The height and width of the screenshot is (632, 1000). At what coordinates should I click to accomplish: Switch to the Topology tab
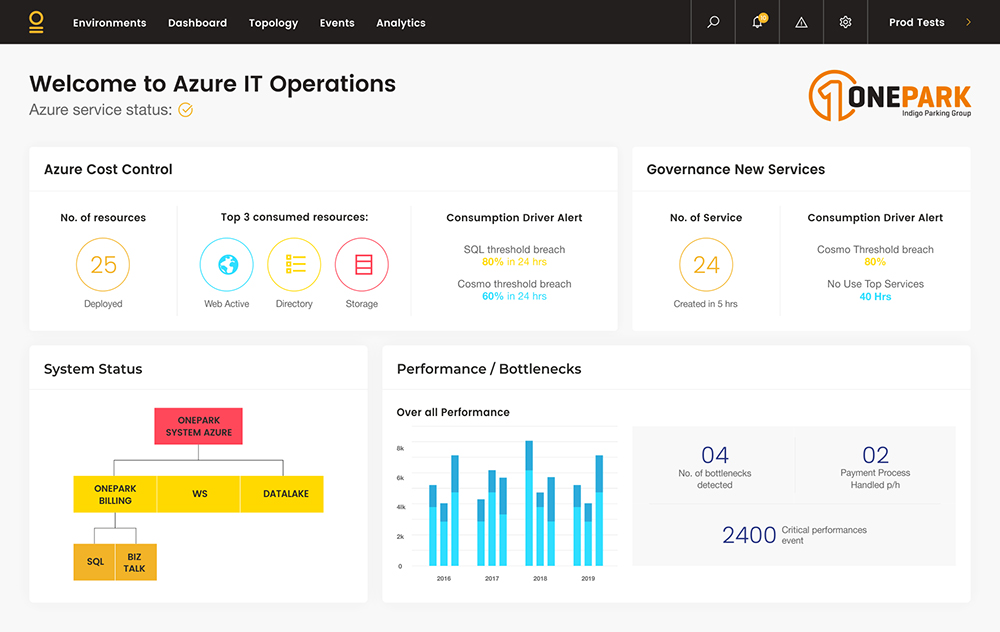(273, 23)
